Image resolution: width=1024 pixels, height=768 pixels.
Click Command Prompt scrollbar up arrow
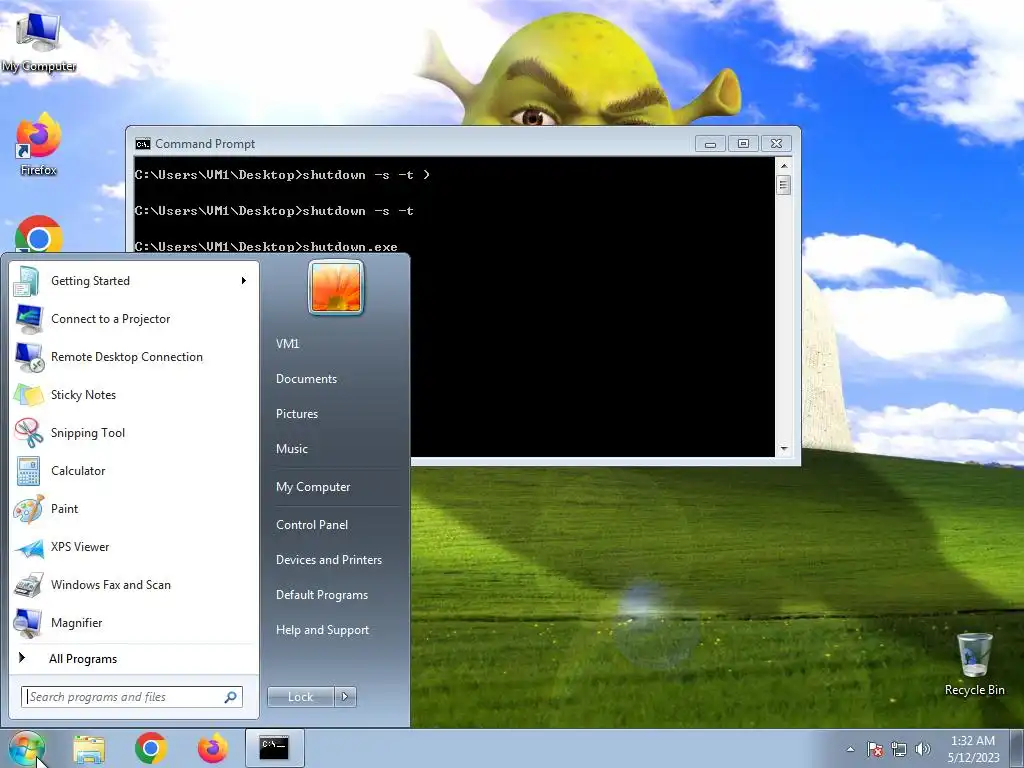pyautogui.click(x=784, y=166)
